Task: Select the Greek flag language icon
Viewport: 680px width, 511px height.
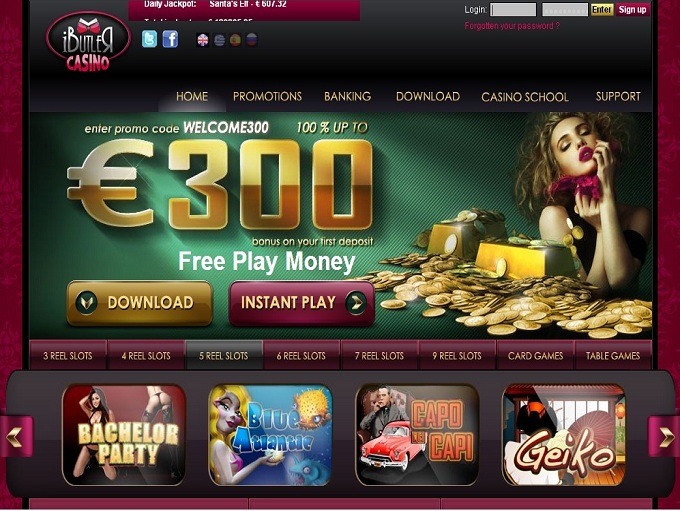Action: tap(219, 40)
